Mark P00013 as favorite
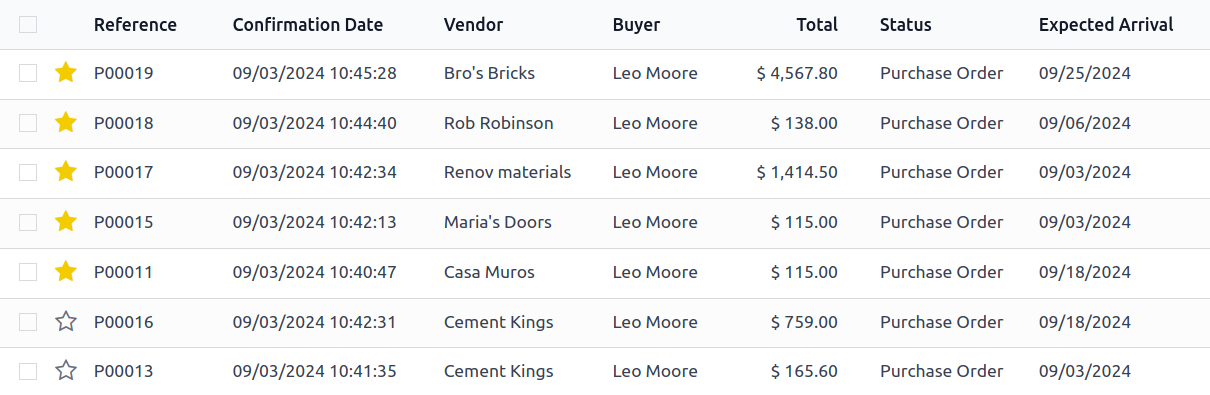The height and width of the screenshot is (395, 1210). [66, 371]
